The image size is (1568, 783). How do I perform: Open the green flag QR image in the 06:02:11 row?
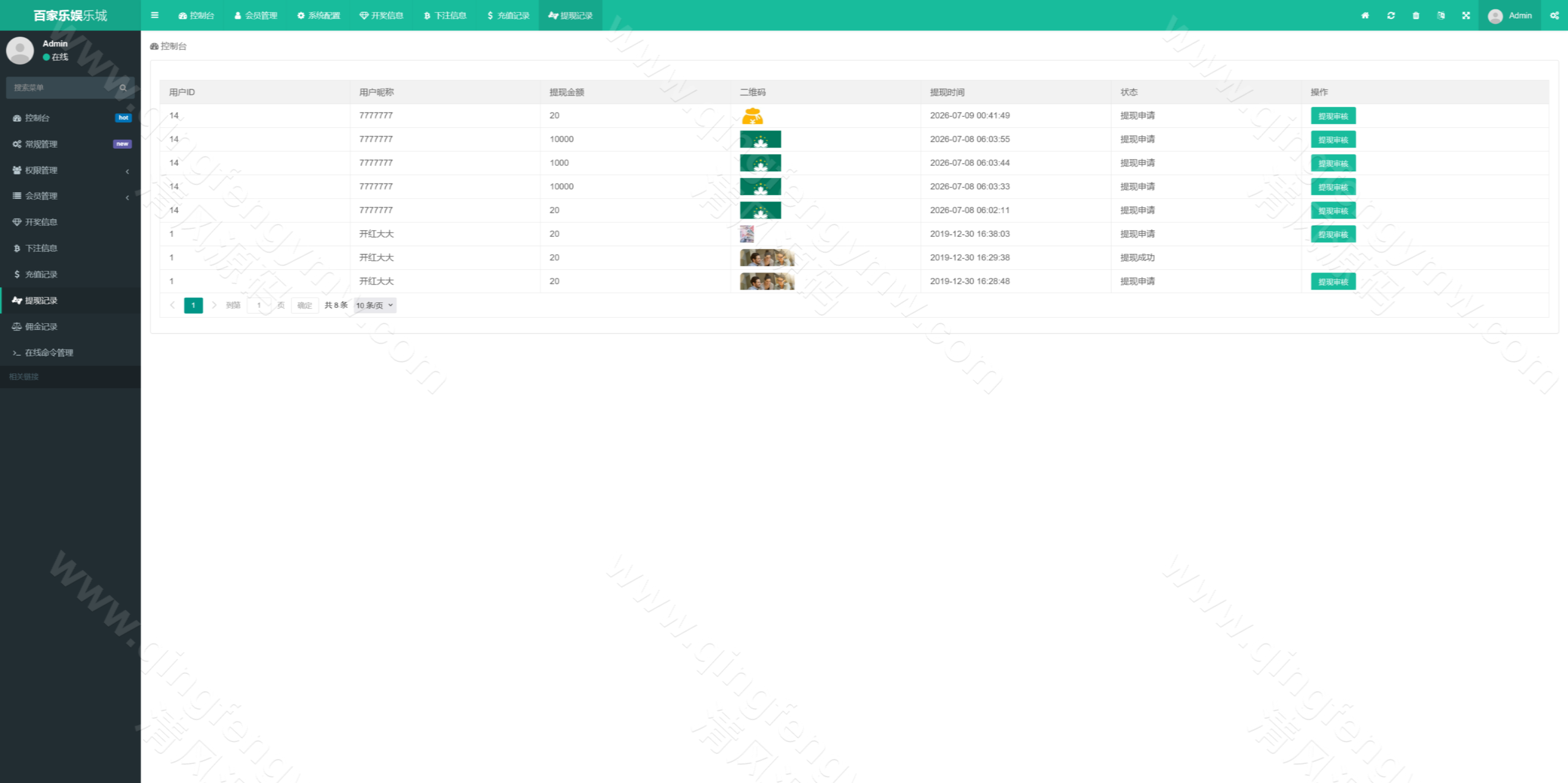(x=760, y=211)
